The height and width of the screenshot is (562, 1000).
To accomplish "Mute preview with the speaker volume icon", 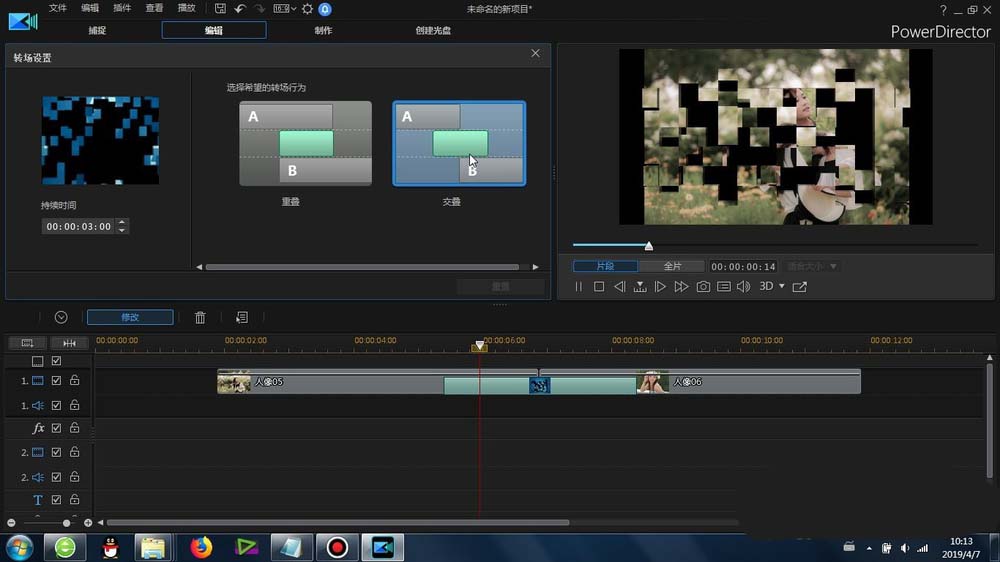I will tap(743, 287).
